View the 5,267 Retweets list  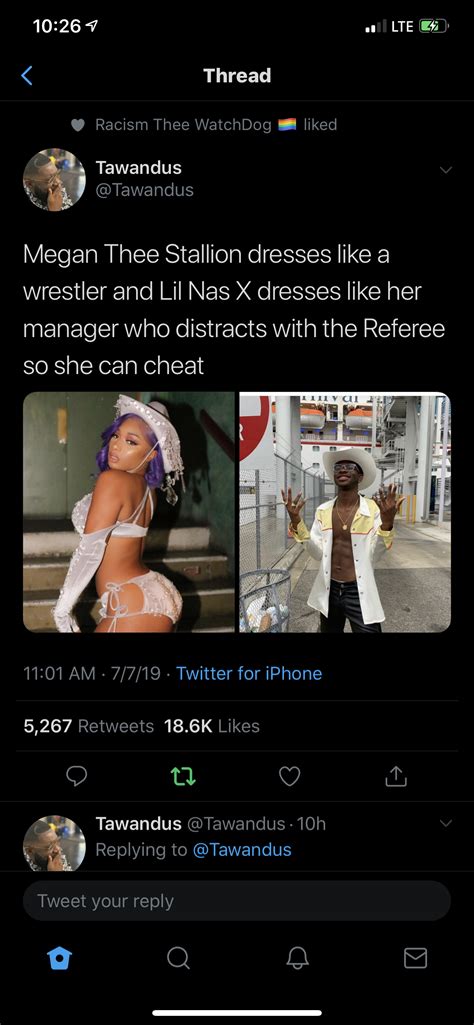[x=89, y=726]
